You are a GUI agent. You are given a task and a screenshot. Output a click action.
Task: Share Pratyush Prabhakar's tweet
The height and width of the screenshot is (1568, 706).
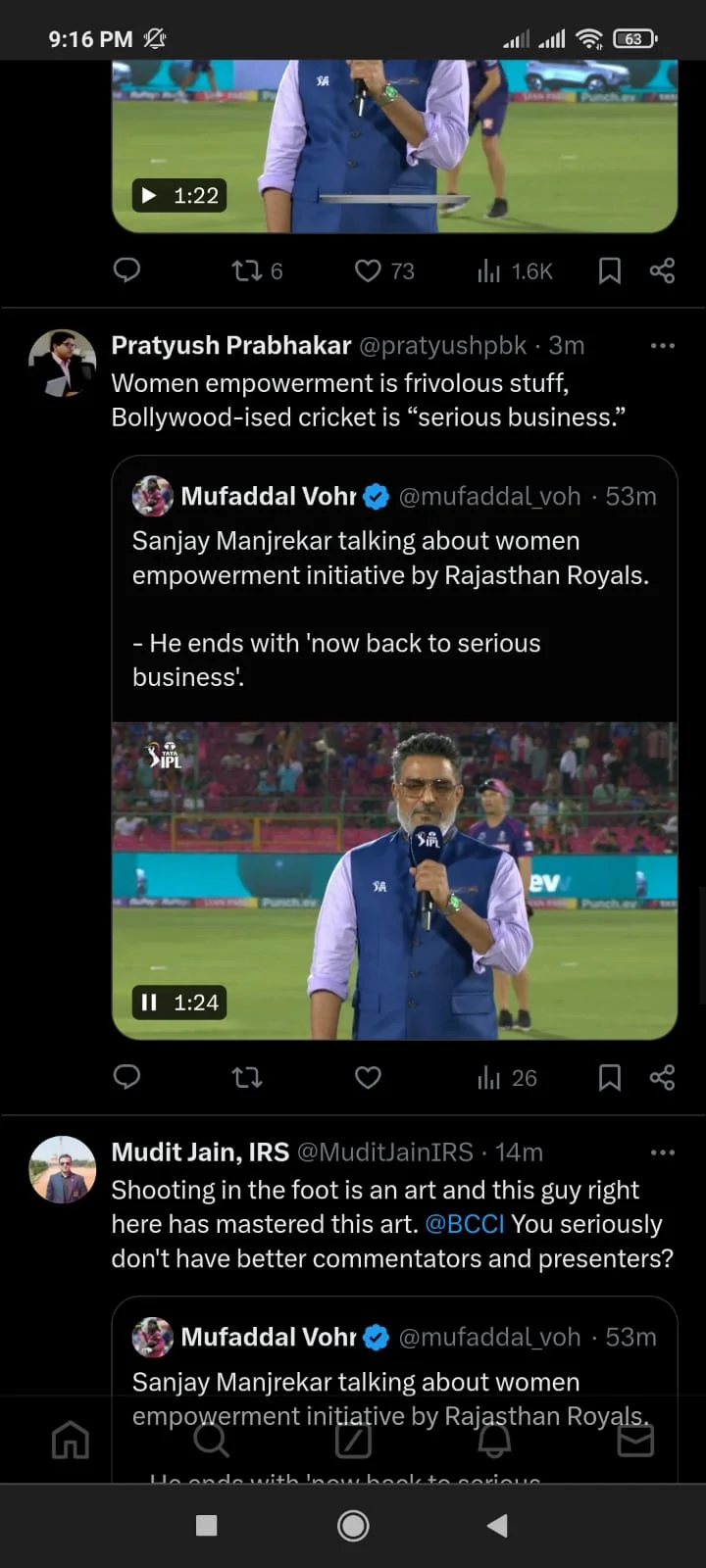click(x=662, y=1077)
